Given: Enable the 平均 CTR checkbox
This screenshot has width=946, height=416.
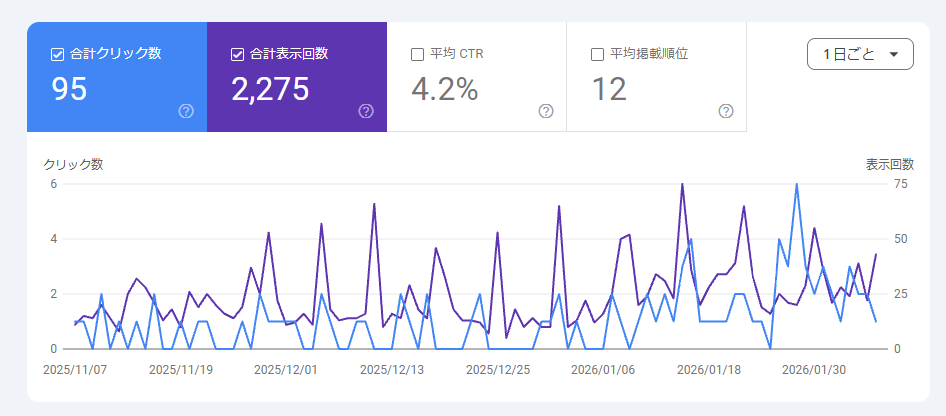Looking at the screenshot, I should [417, 54].
